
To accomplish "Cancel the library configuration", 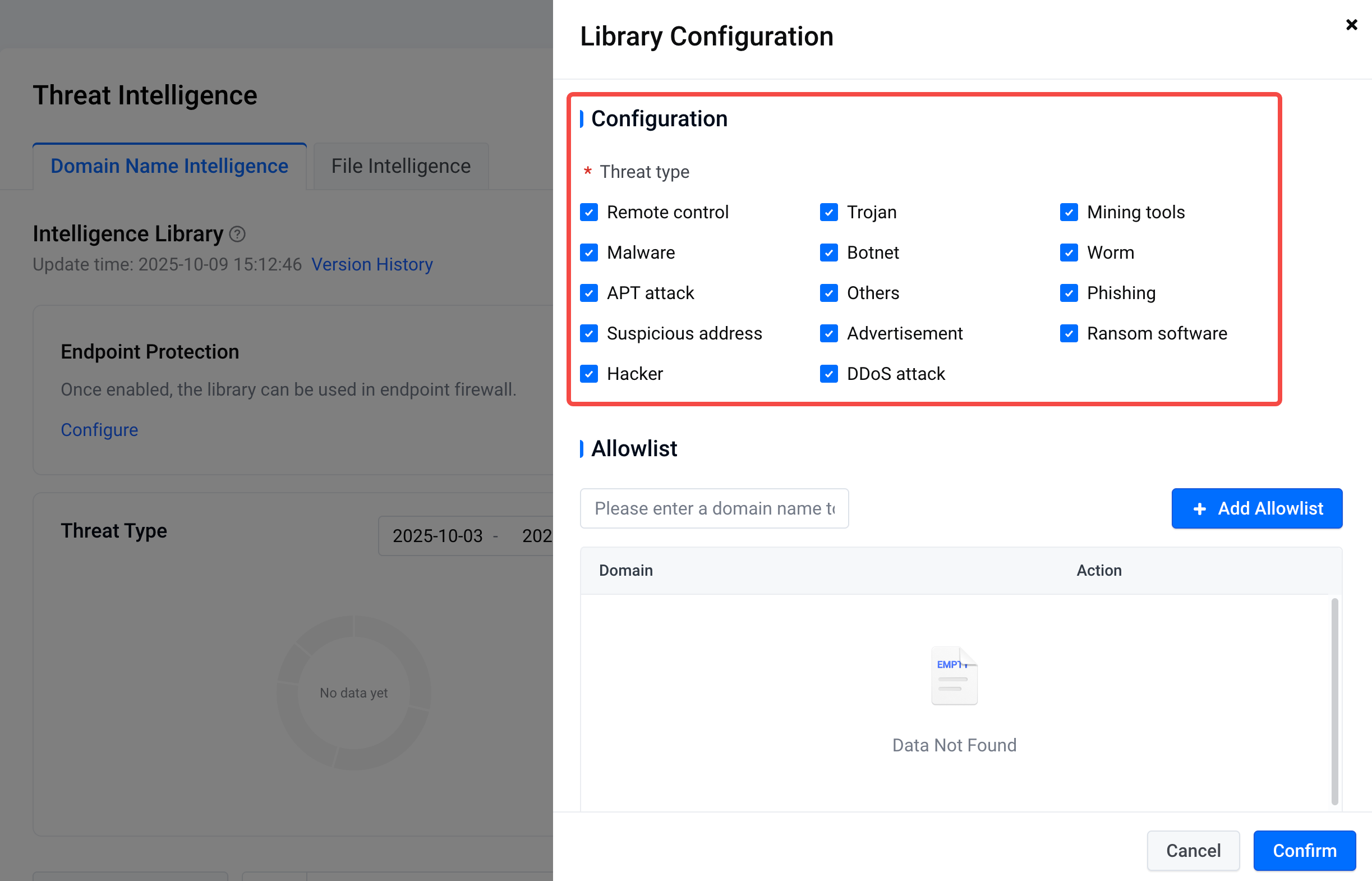I will click(1193, 850).
